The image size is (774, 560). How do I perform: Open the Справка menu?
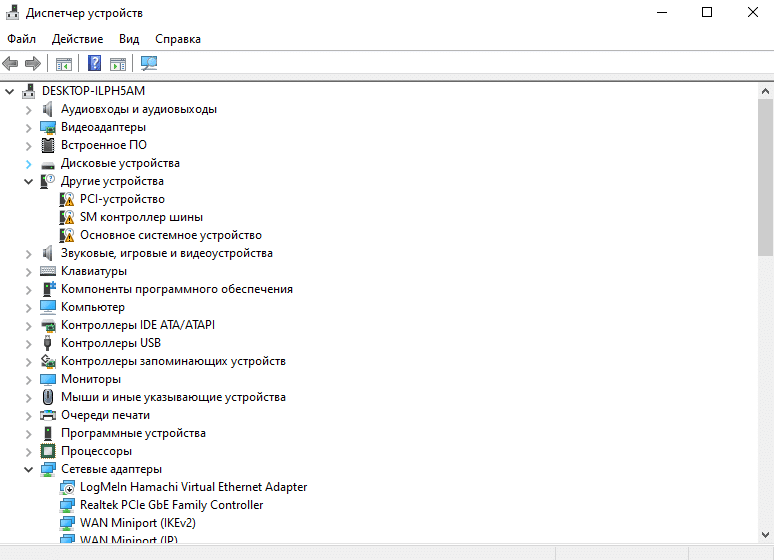tap(178, 39)
